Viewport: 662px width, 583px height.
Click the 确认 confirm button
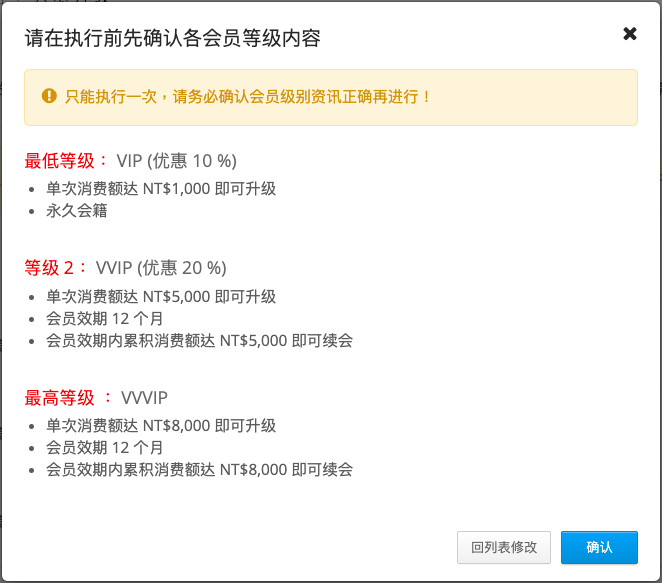point(599,547)
